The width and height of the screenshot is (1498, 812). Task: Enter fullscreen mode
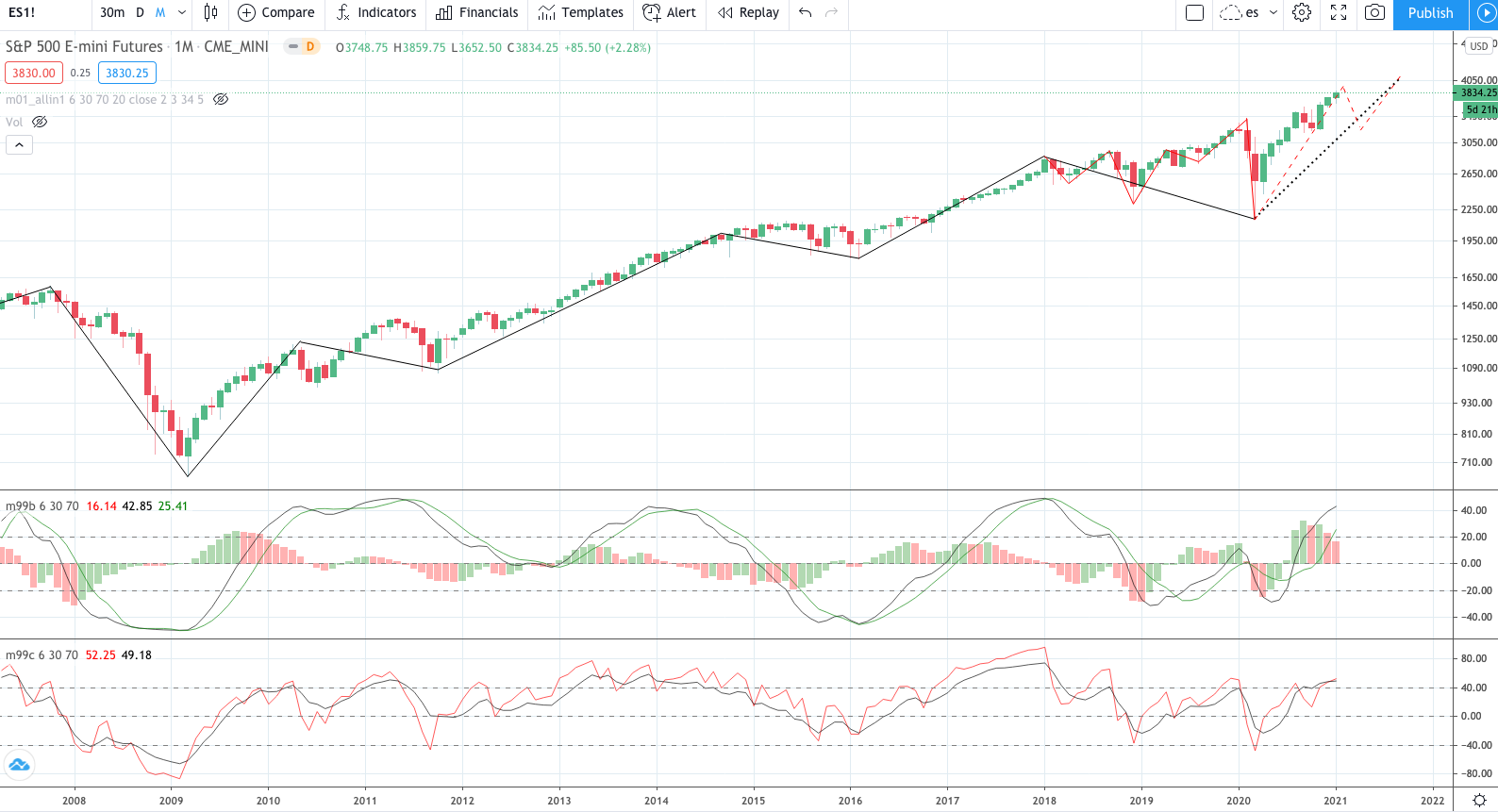click(x=1339, y=12)
